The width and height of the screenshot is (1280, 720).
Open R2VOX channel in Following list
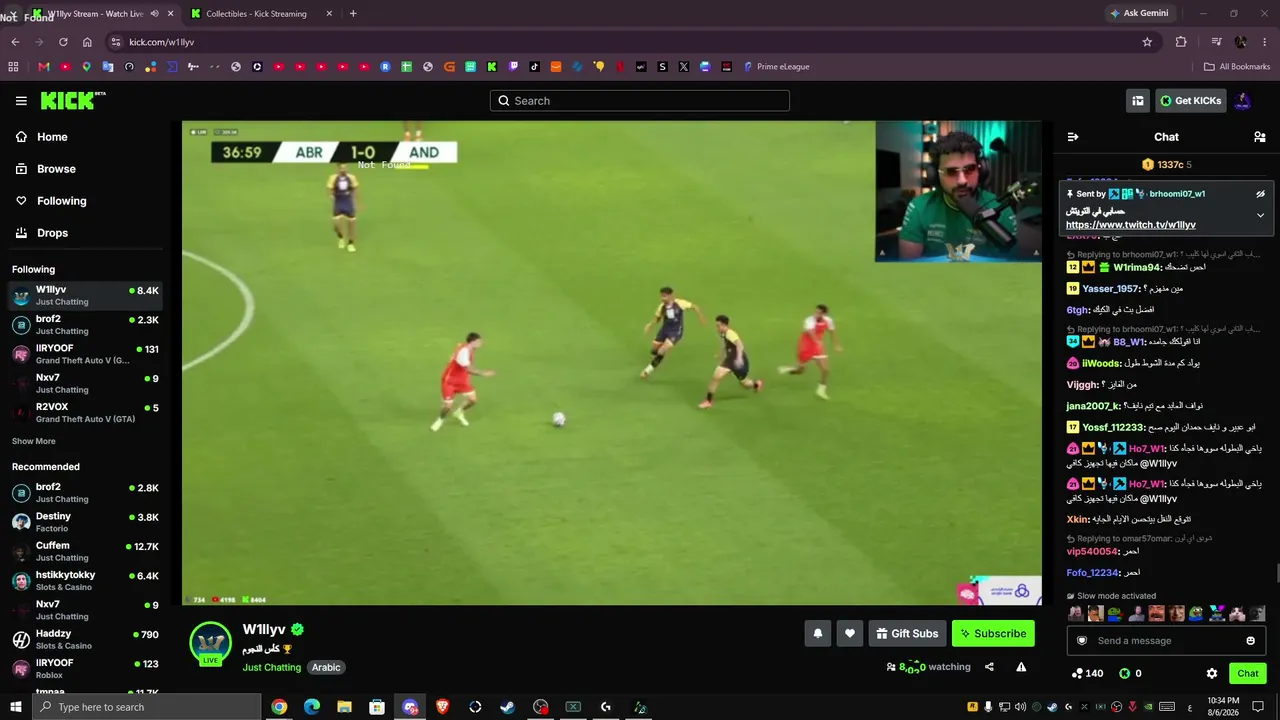[84, 413]
